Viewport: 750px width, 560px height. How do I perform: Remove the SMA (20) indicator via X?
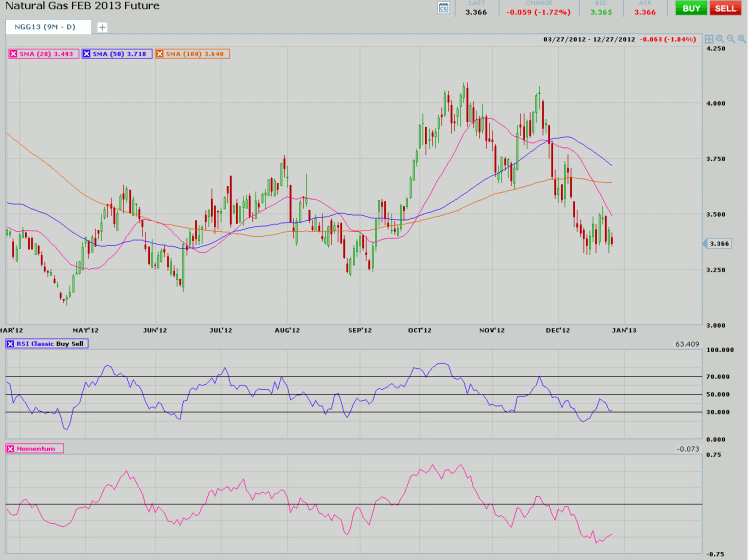tap(12, 52)
